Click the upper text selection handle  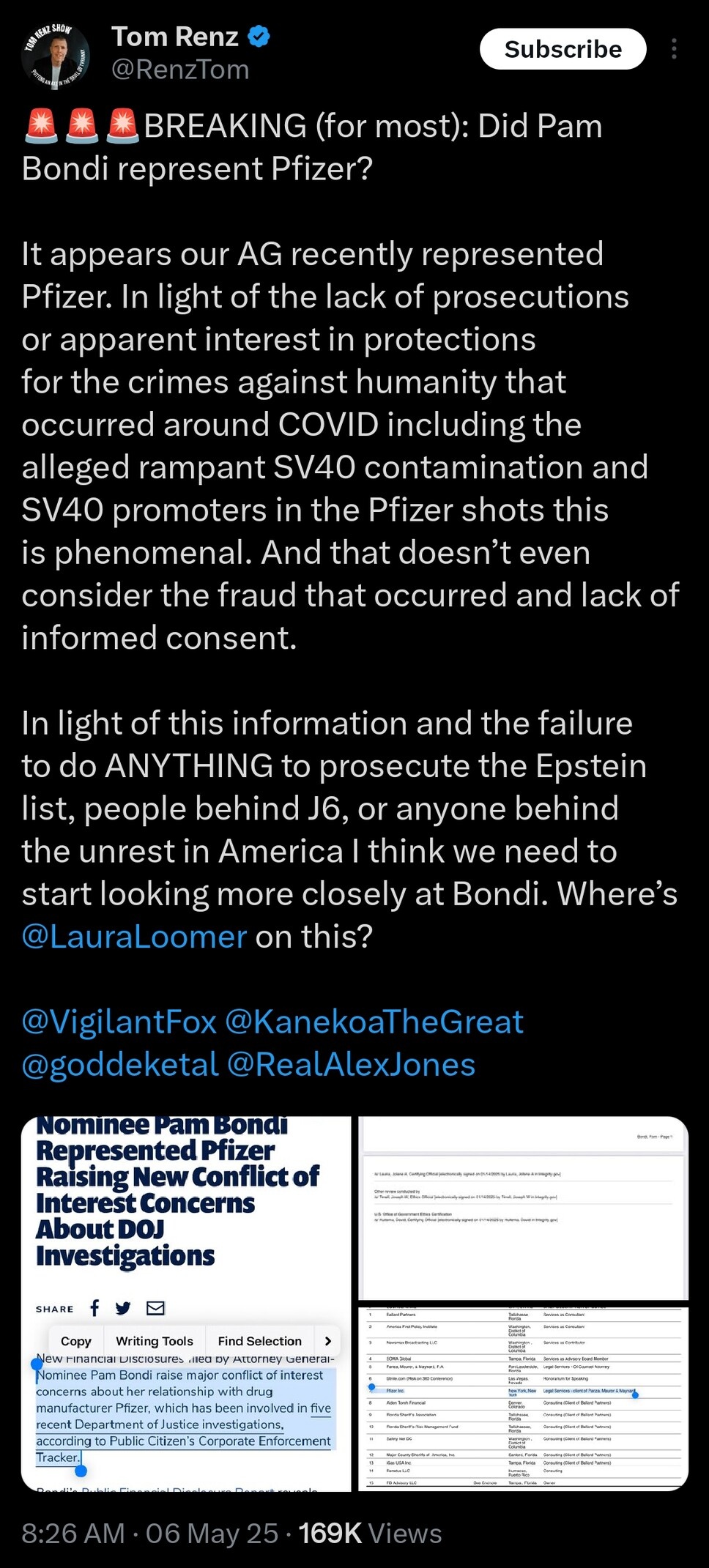(x=37, y=1362)
